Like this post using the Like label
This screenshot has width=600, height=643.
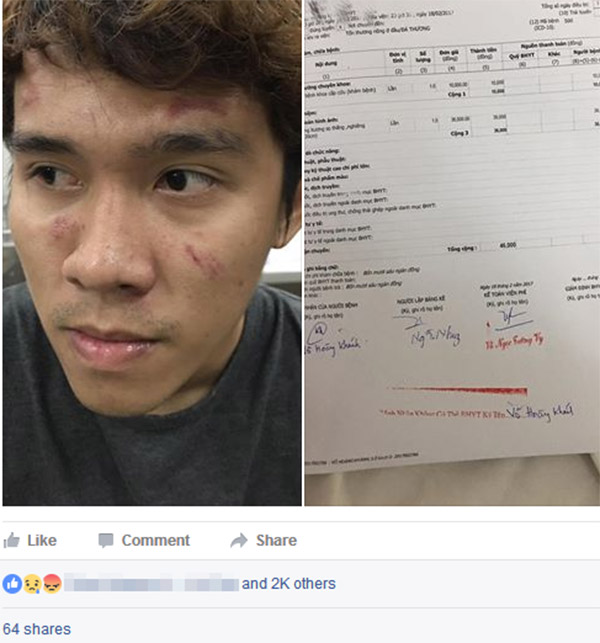coord(42,540)
